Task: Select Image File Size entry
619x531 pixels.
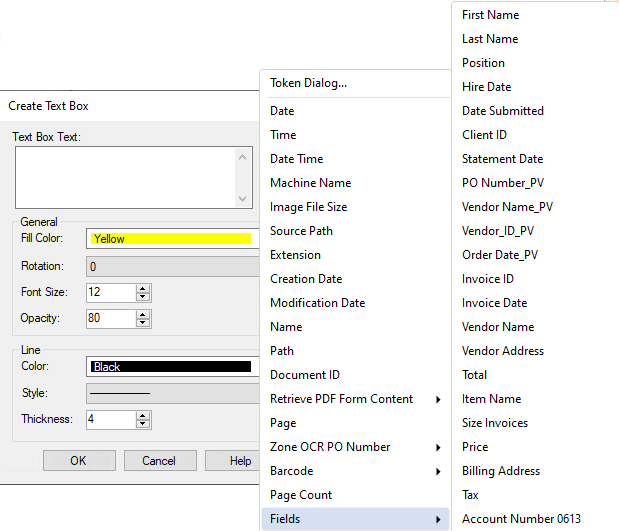Action: click(355, 207)
